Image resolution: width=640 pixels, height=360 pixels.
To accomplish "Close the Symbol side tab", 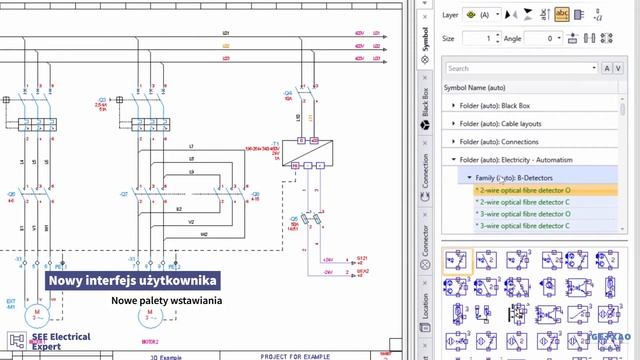I will tap(425, 17).
